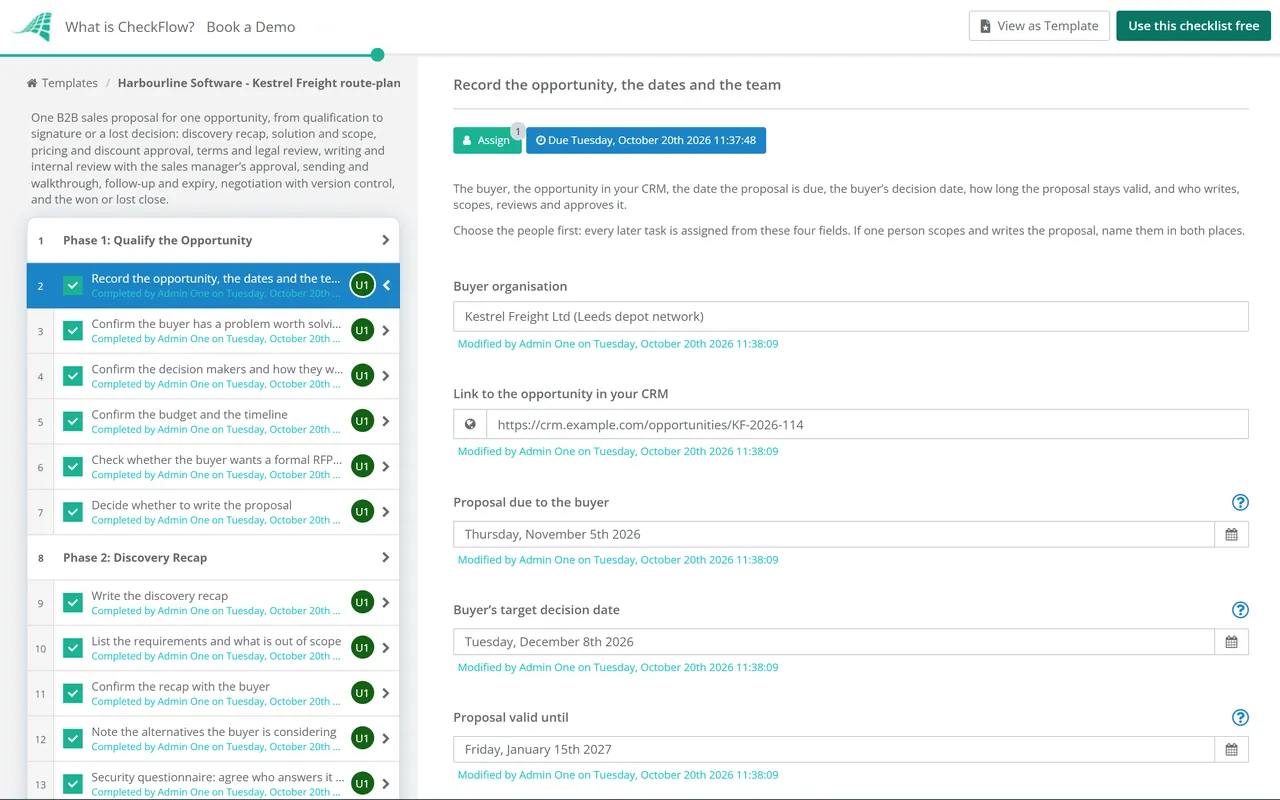This screenshot has width=1280, height=800.
Task: Click the Buyer organisation input field
Action: tap(851, 316)
